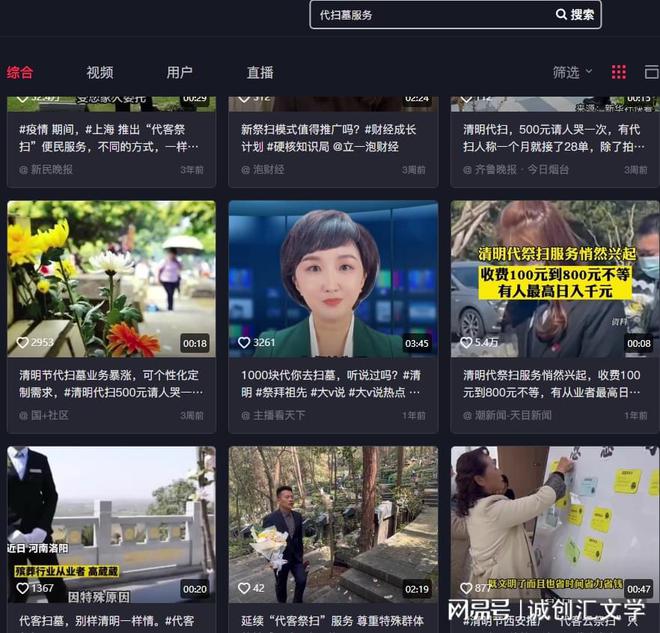Image resolution: width=660 pixels, height=633 pixels.
Task: Open the 清明代祭扫服务悄然兴起 video thumbnail
Action: (x=555, y=279)
